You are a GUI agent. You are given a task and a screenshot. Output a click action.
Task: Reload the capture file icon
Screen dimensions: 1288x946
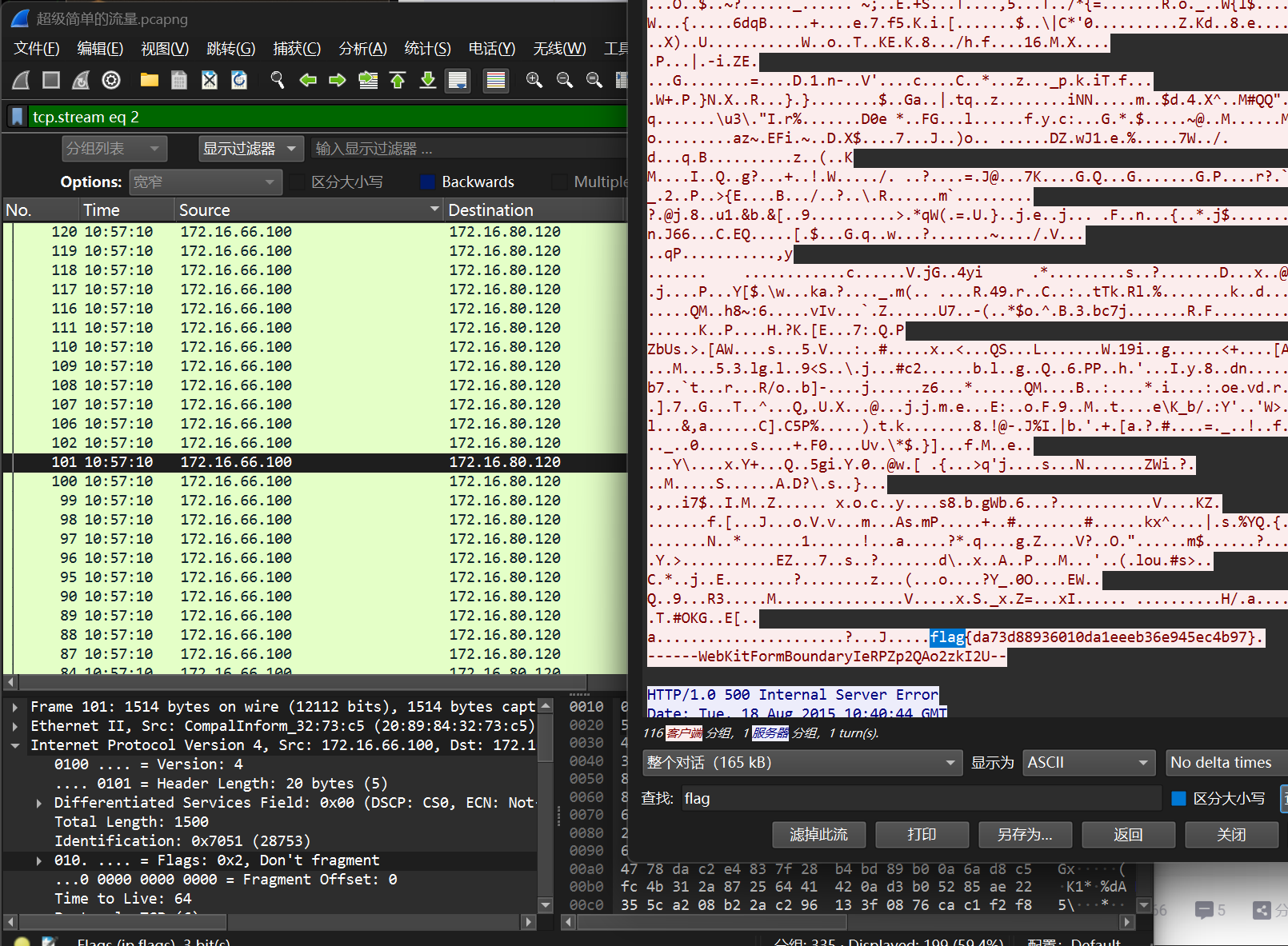click(x=238, y=80)
